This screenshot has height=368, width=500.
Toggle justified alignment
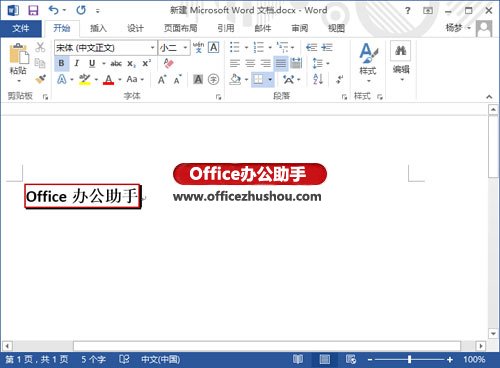(281, 63)
